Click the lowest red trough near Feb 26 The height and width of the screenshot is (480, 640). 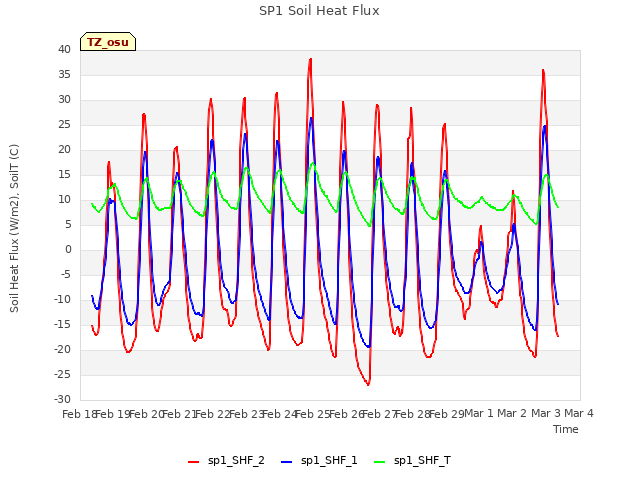click(x=368, y=384)
